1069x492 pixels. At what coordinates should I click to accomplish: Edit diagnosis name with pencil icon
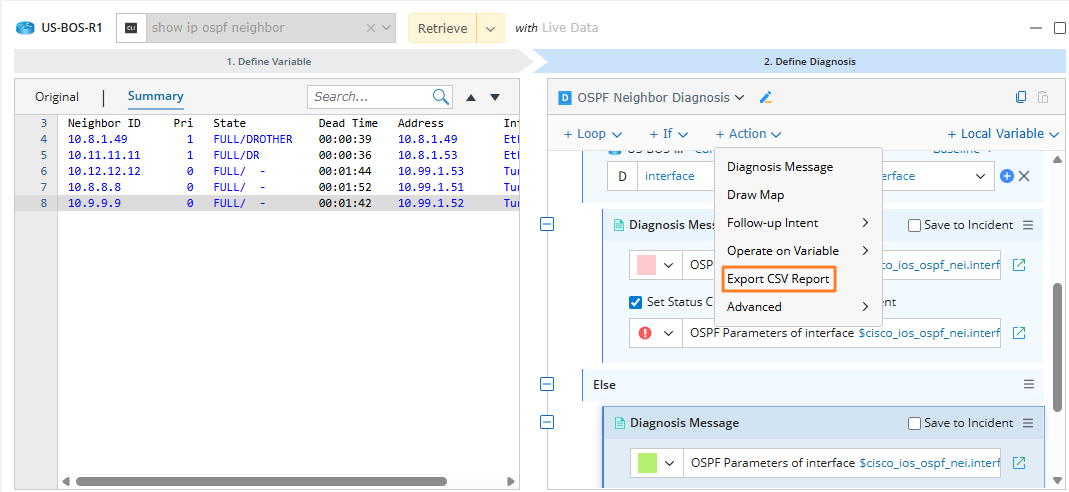click(x=766, y=98)
